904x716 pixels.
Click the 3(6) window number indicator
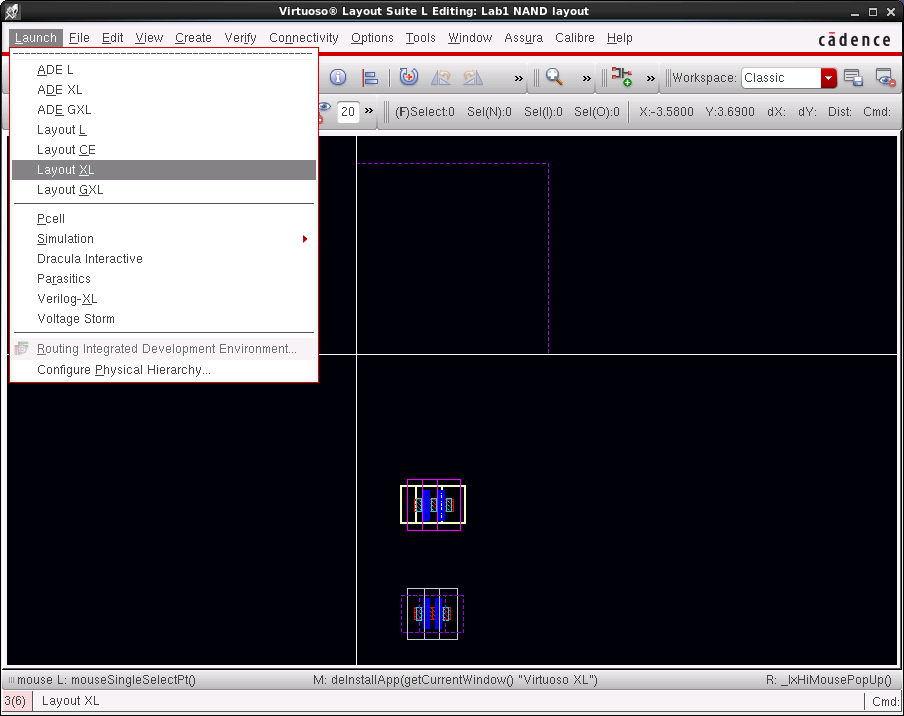15,701
